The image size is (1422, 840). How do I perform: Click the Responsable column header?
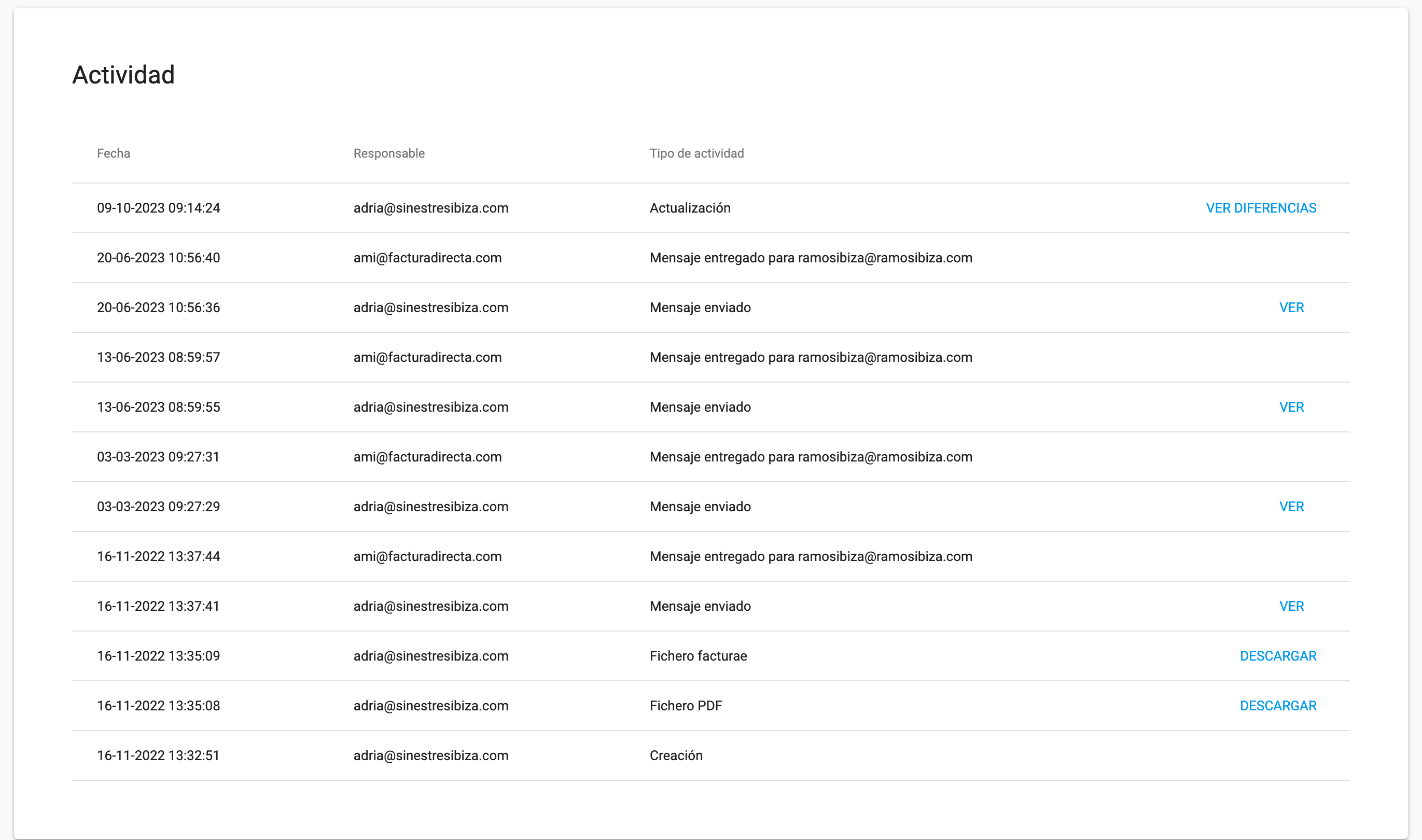click(x=389, y=154)
